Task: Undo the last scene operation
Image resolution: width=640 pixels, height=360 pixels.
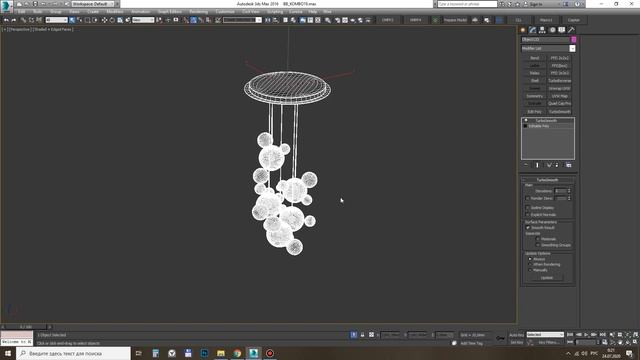Action: coord(6,20)
